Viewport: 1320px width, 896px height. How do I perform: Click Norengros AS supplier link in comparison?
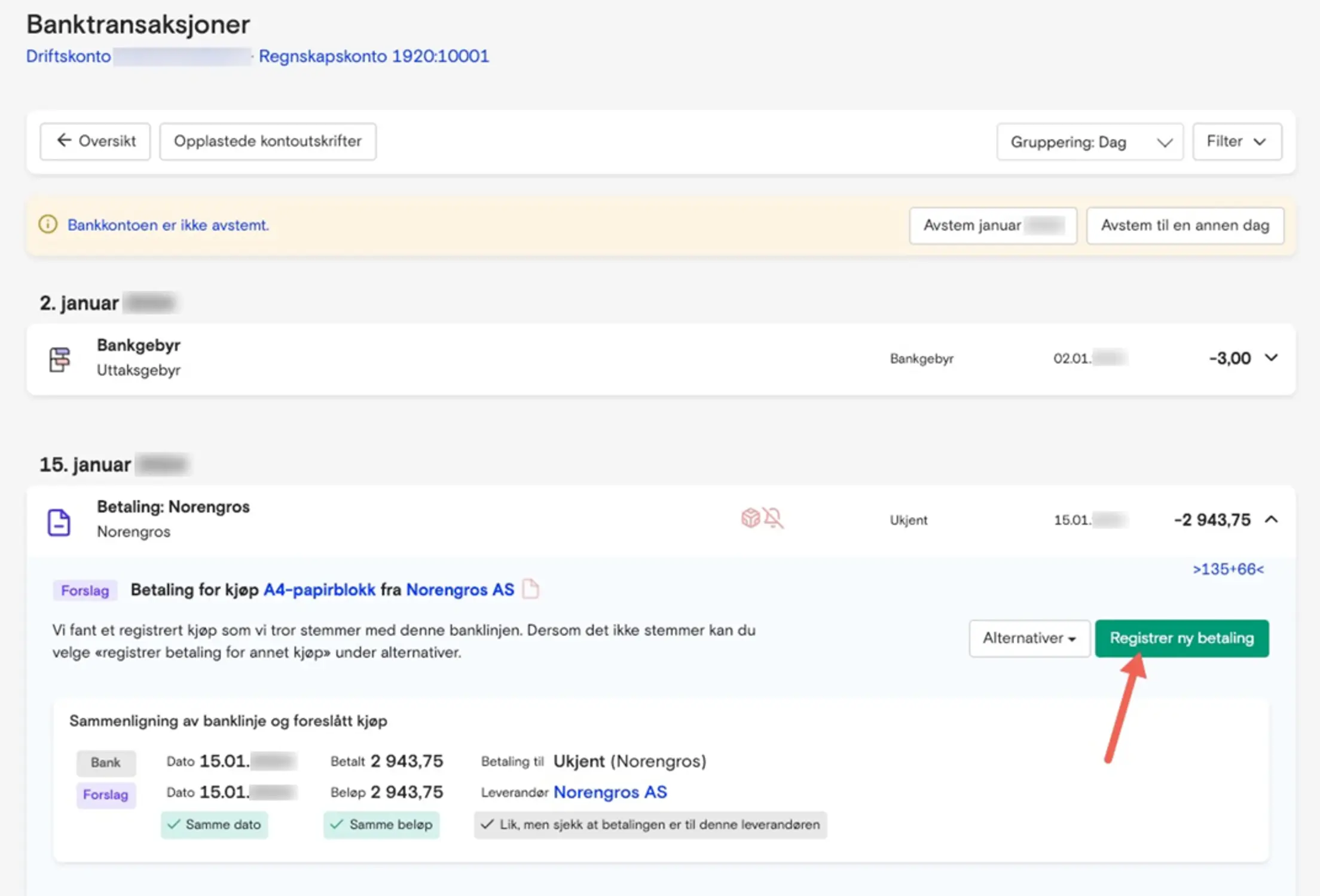[x=610, y=792]
